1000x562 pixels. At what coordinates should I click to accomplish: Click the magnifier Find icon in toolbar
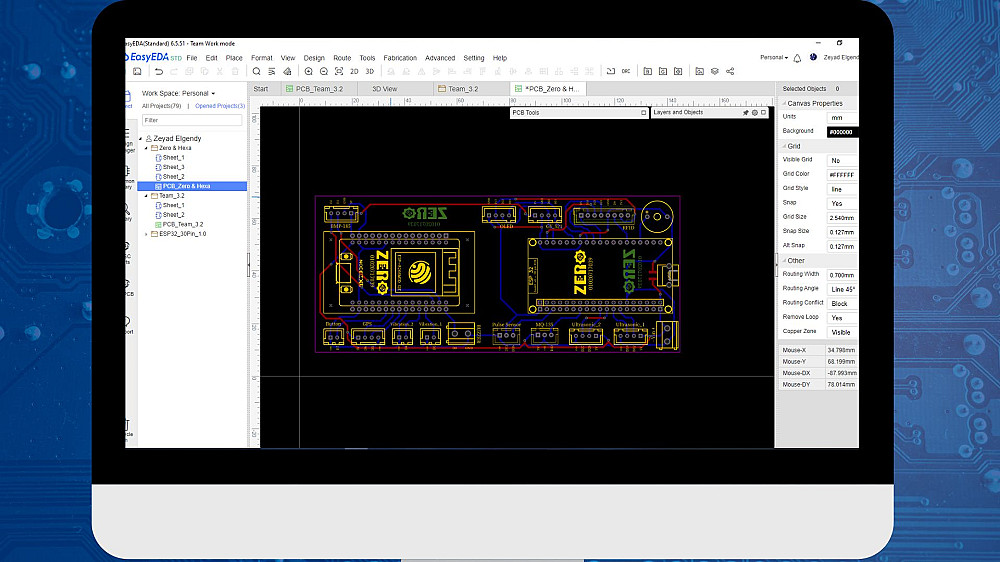pyautogui.click(x=257, y=72)
